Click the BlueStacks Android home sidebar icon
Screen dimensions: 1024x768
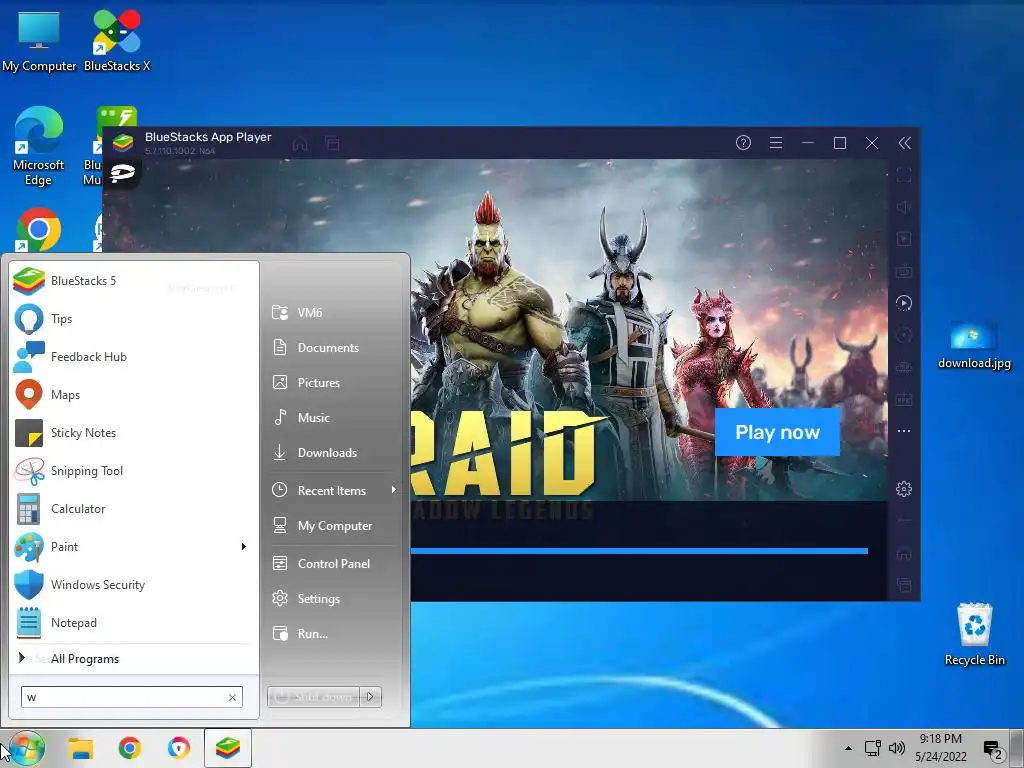point(904,554)
